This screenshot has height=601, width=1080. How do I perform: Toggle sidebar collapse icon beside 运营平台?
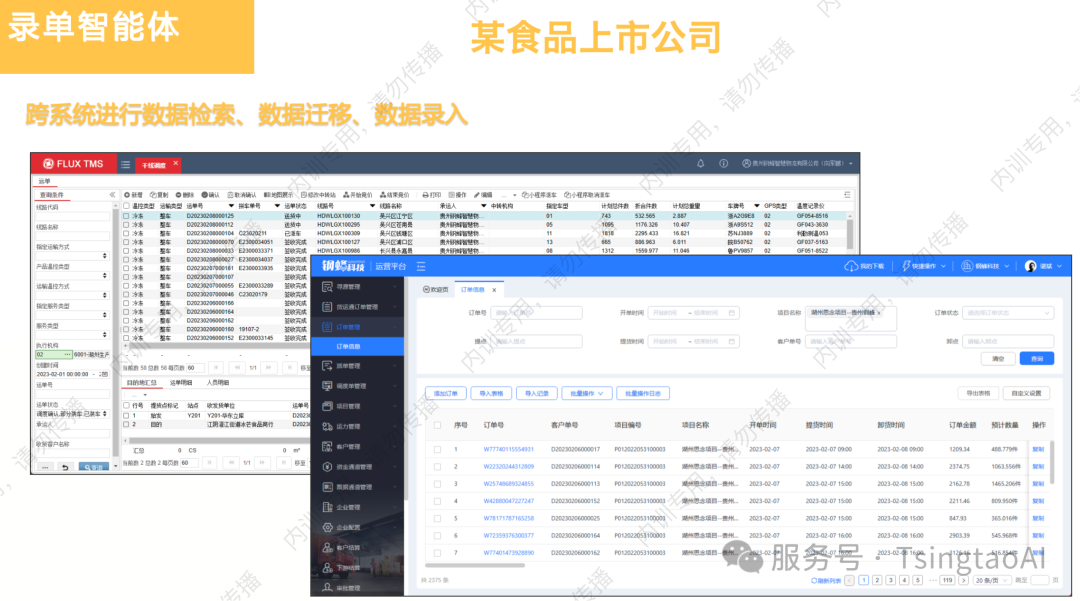point(421,266)
